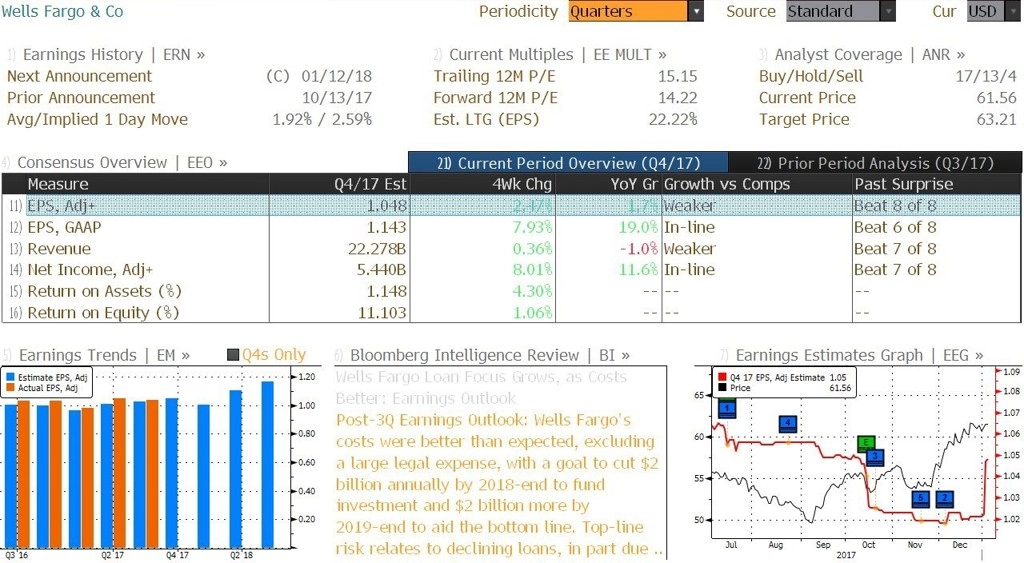Viewport: 1024px width, 563px height.
Task: Click event marker 1 on estimates graph
Action: (727, 409)
